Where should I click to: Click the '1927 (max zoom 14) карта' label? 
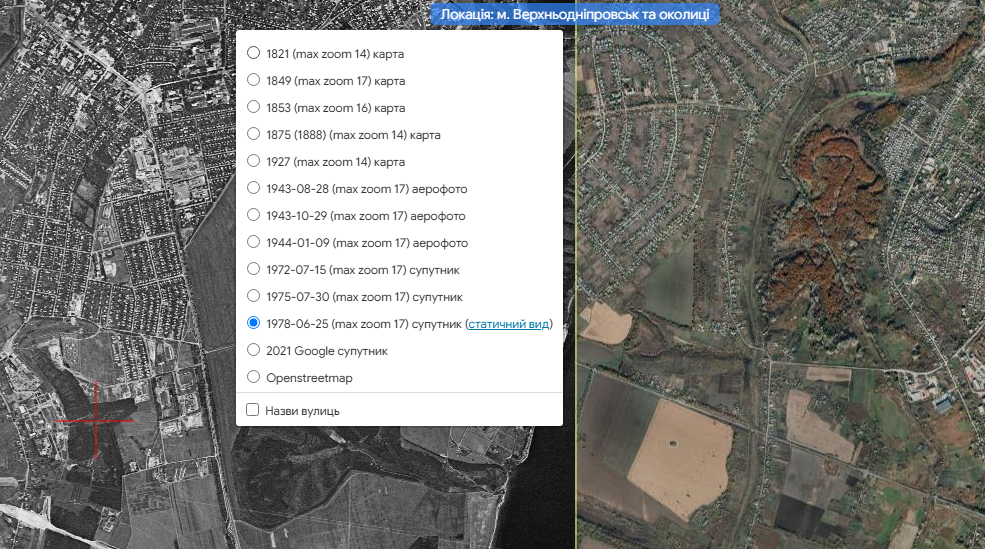pos(335,162)
